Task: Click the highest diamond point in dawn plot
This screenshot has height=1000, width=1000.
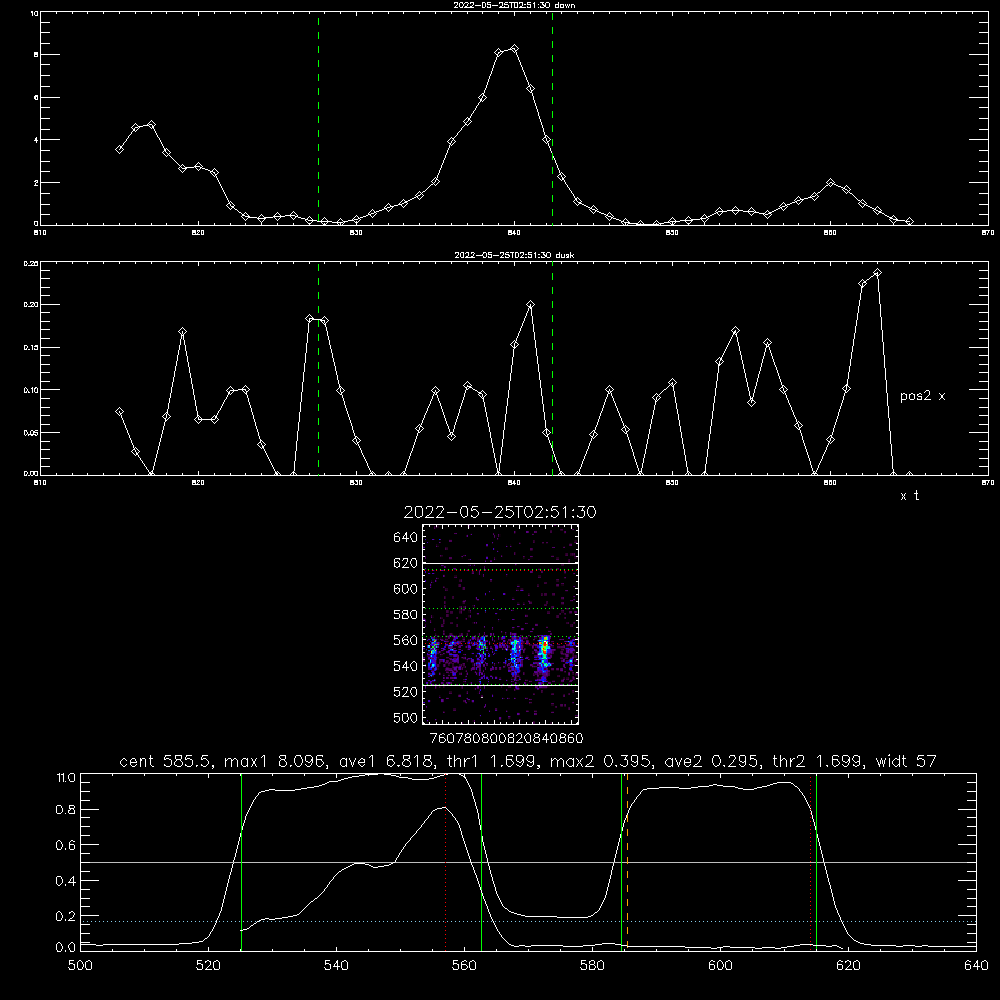Action: [x=514, y=48]
